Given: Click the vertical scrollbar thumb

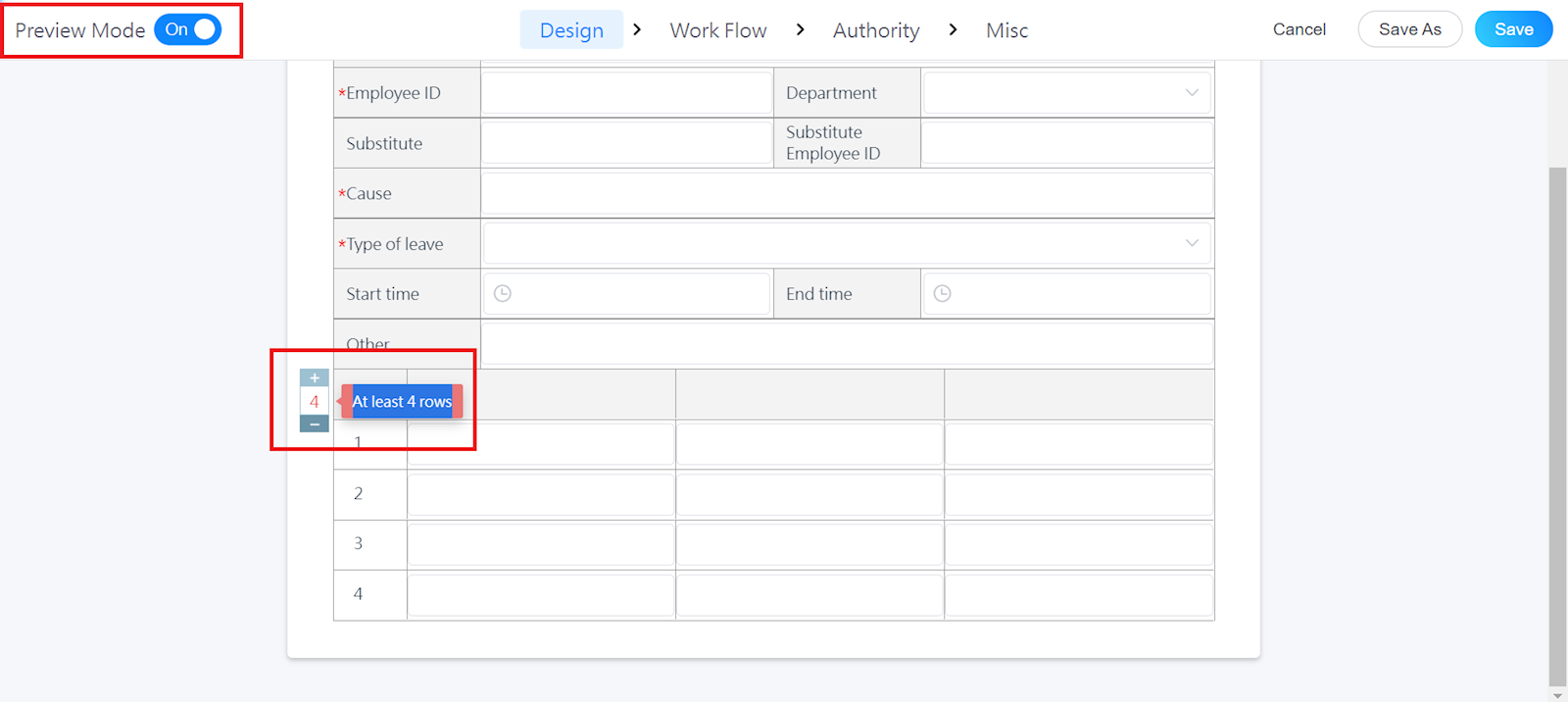Looking at the screenshot, I should tap(1557, 422).
